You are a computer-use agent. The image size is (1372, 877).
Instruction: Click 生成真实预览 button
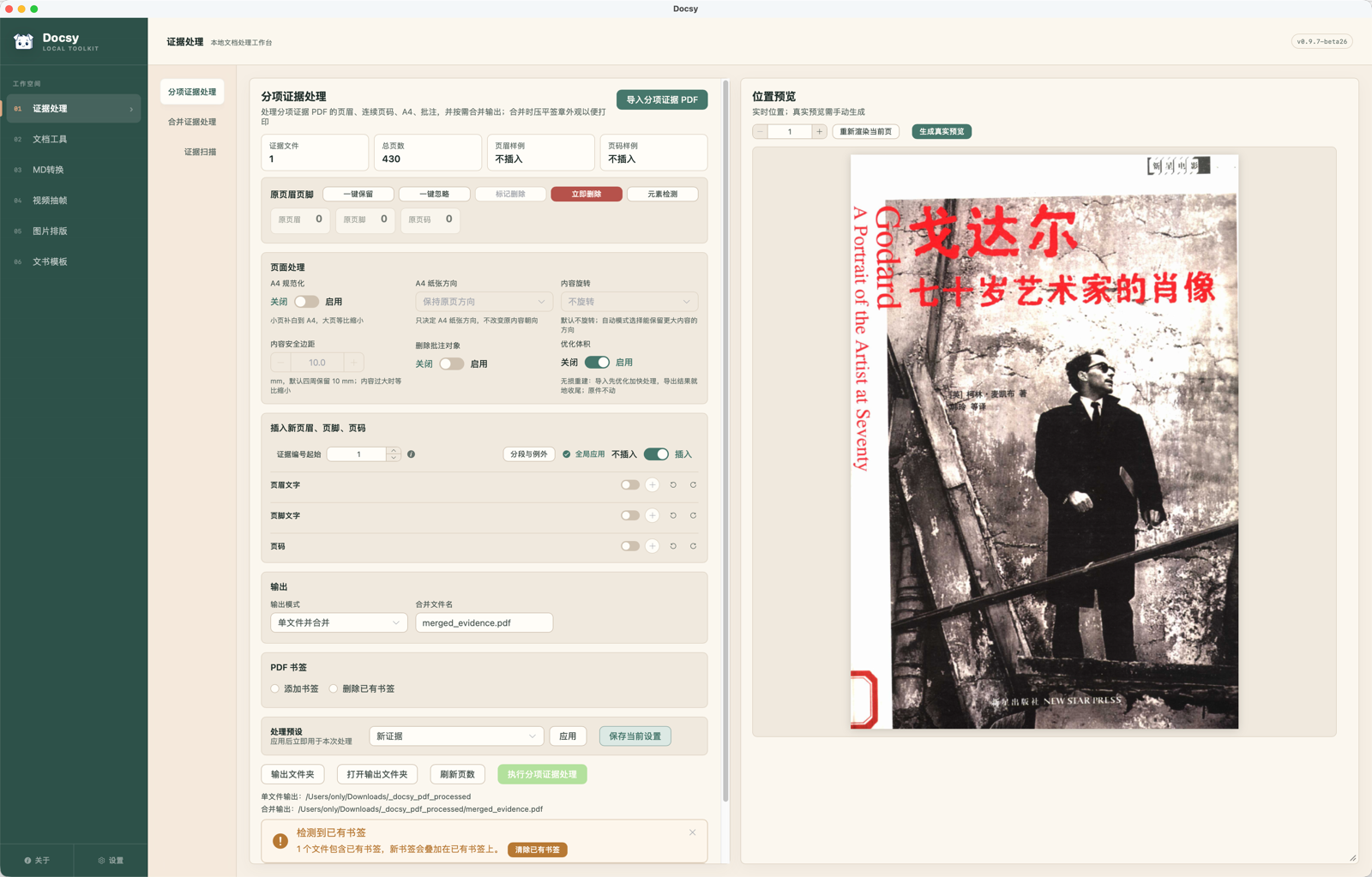[x=942, y=131]
